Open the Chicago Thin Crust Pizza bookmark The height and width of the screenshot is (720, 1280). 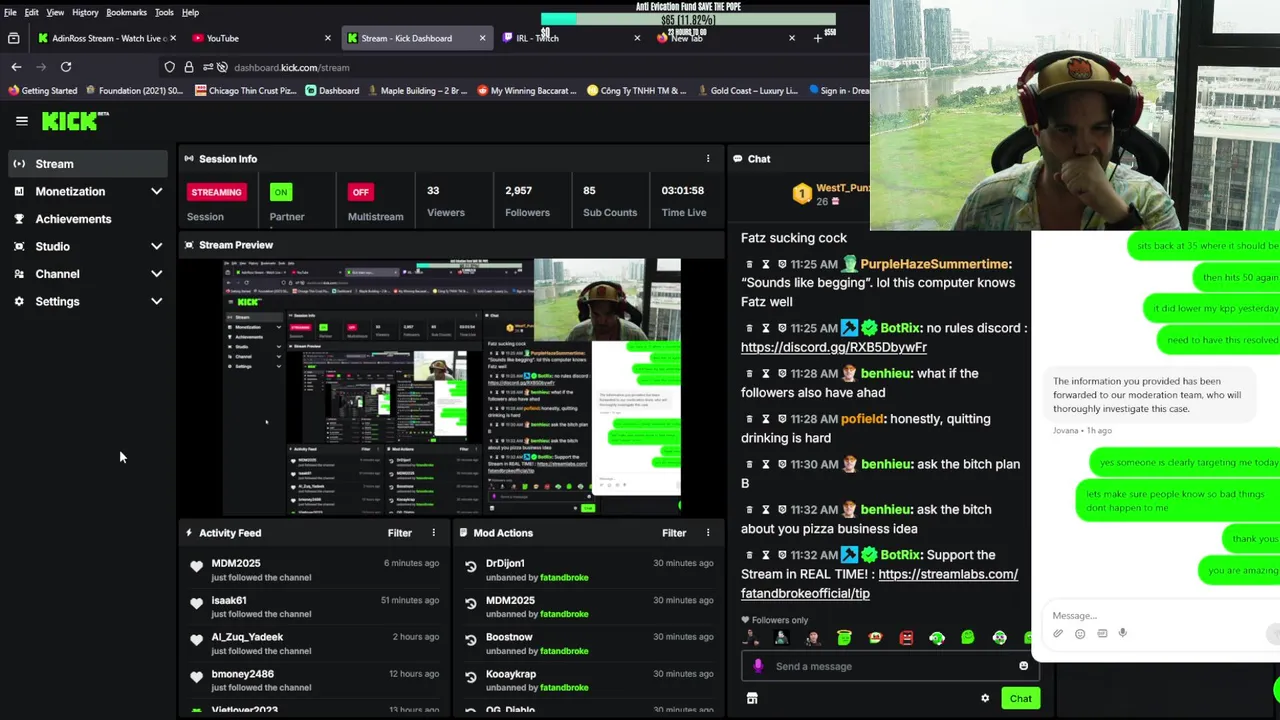click(x=245, y=90)
